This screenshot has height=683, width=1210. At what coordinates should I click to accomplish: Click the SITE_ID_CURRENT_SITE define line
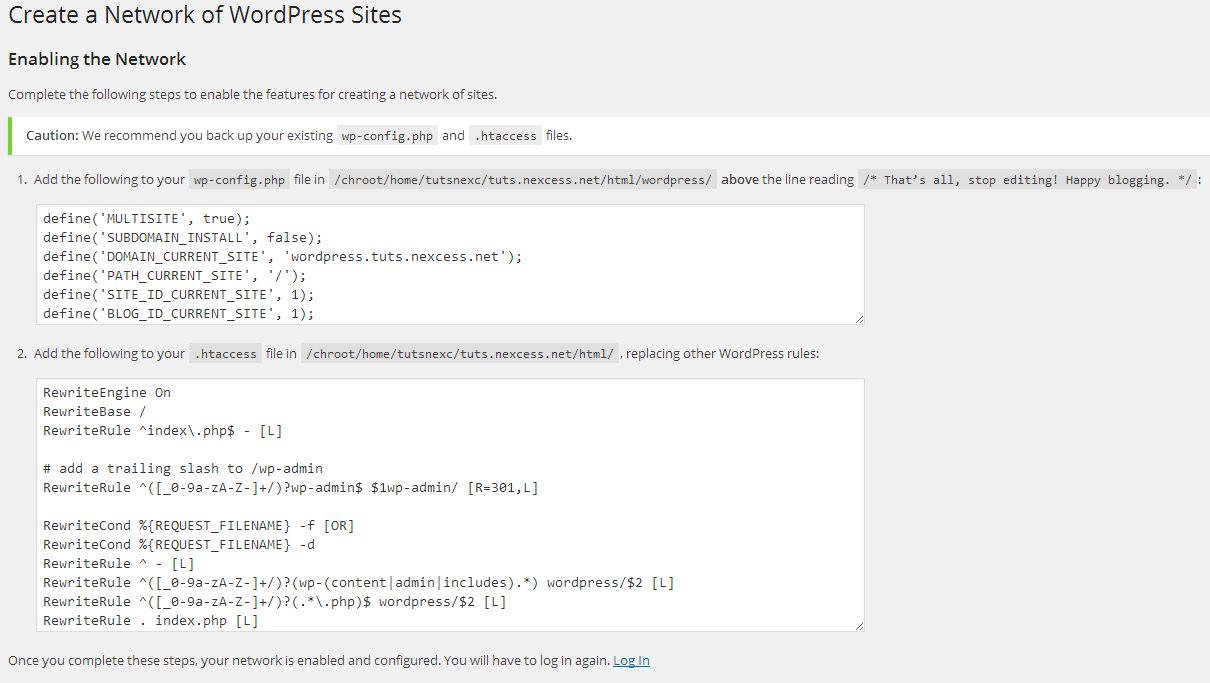click(x=179, y=294)
